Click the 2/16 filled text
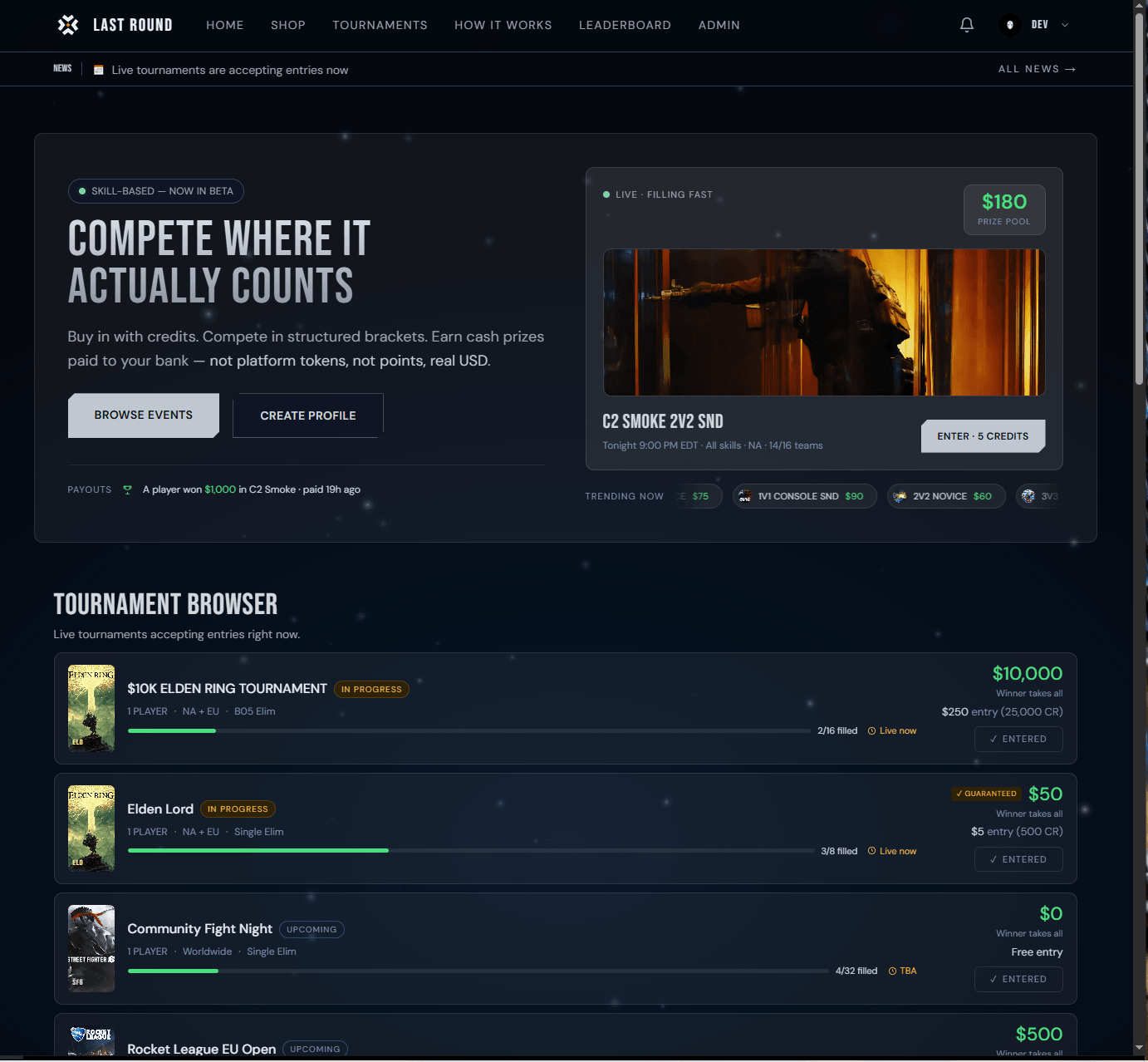 tap(837, 731)
